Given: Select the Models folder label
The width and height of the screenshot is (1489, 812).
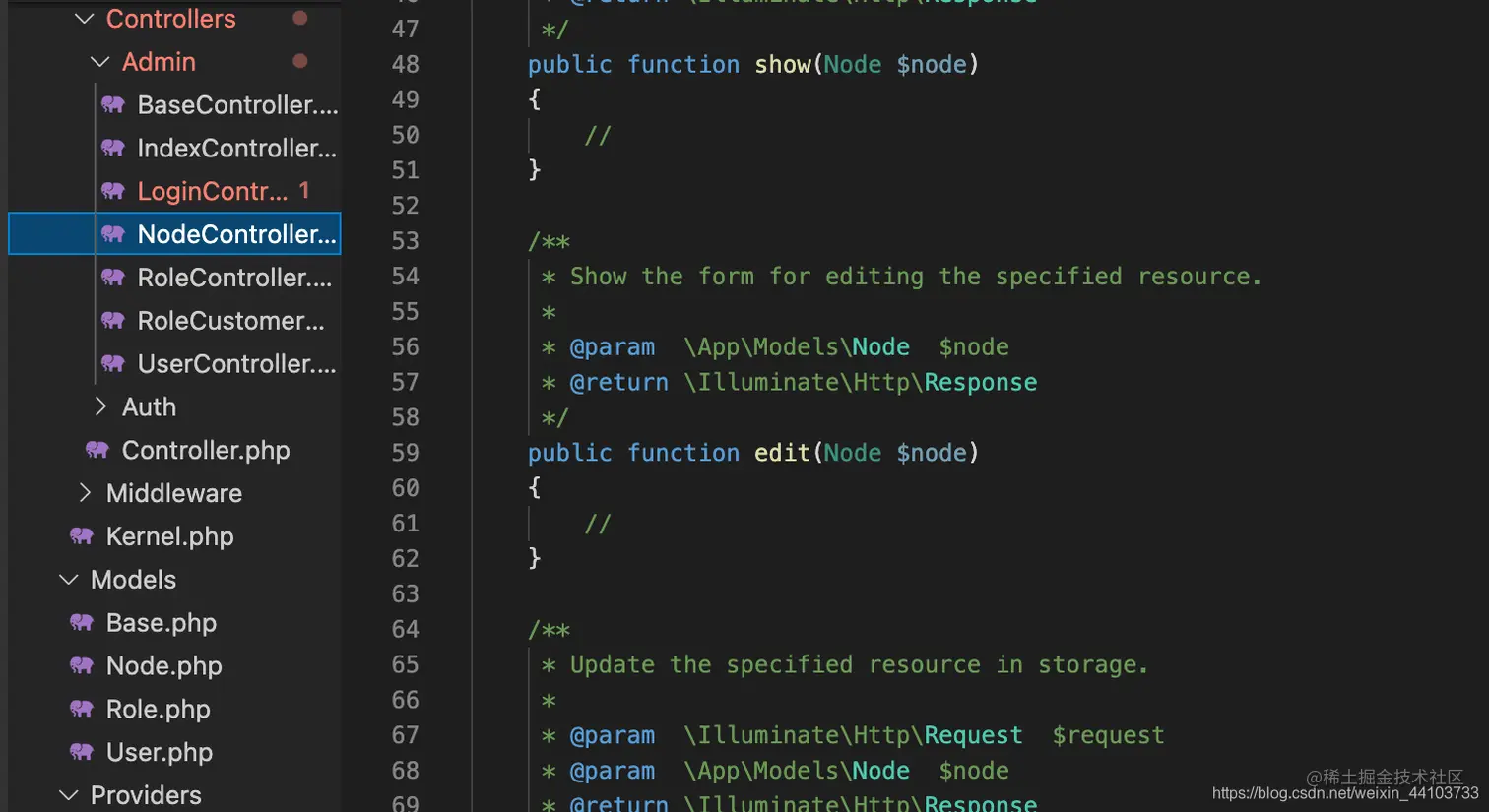Looking at the screenshot, I should click(x=133, y=580).
